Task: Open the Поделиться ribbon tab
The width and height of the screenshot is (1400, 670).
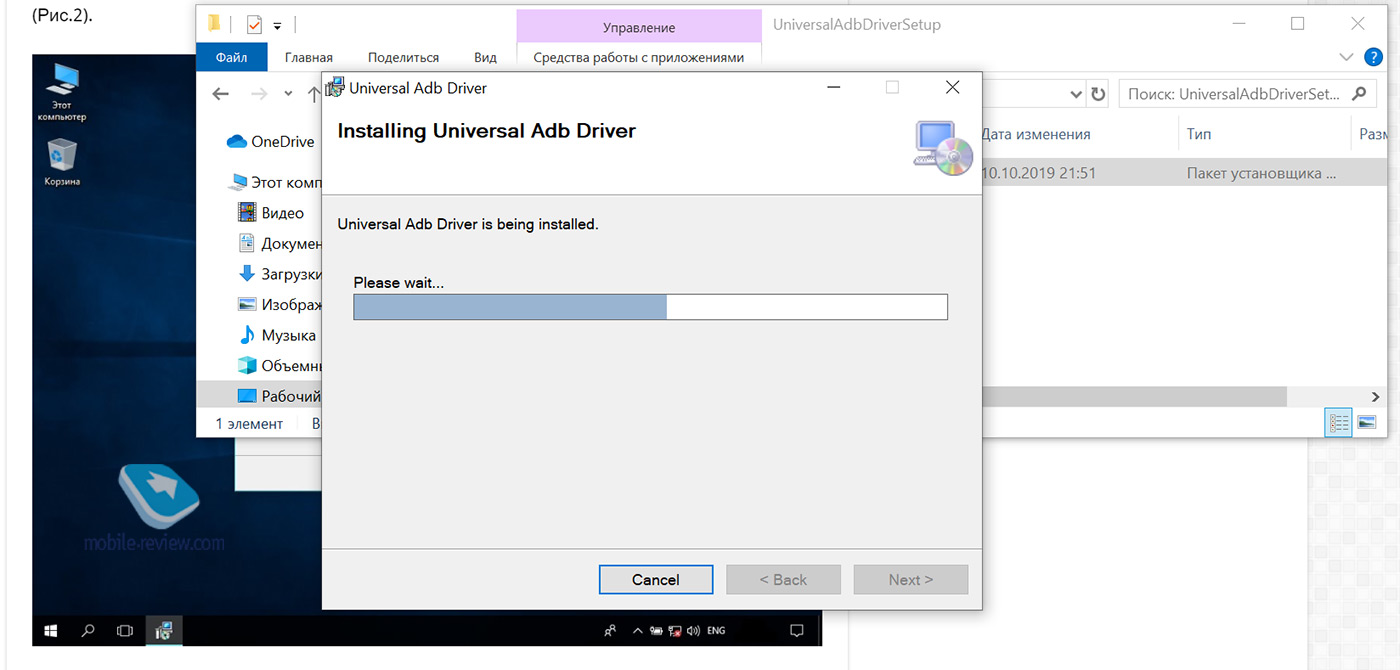Action: point(403,57)
